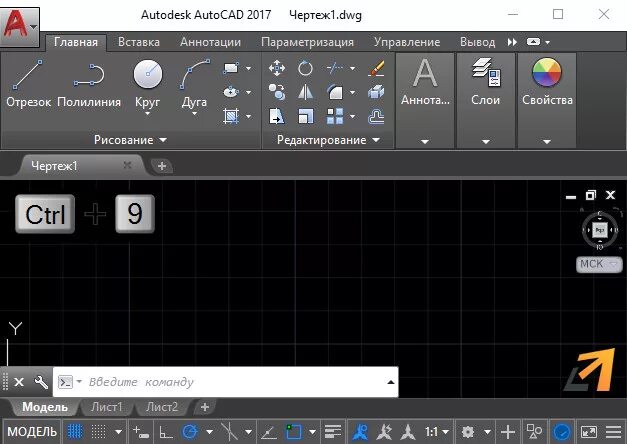Switch to the Лист2 layout tab

click(162, 407)
